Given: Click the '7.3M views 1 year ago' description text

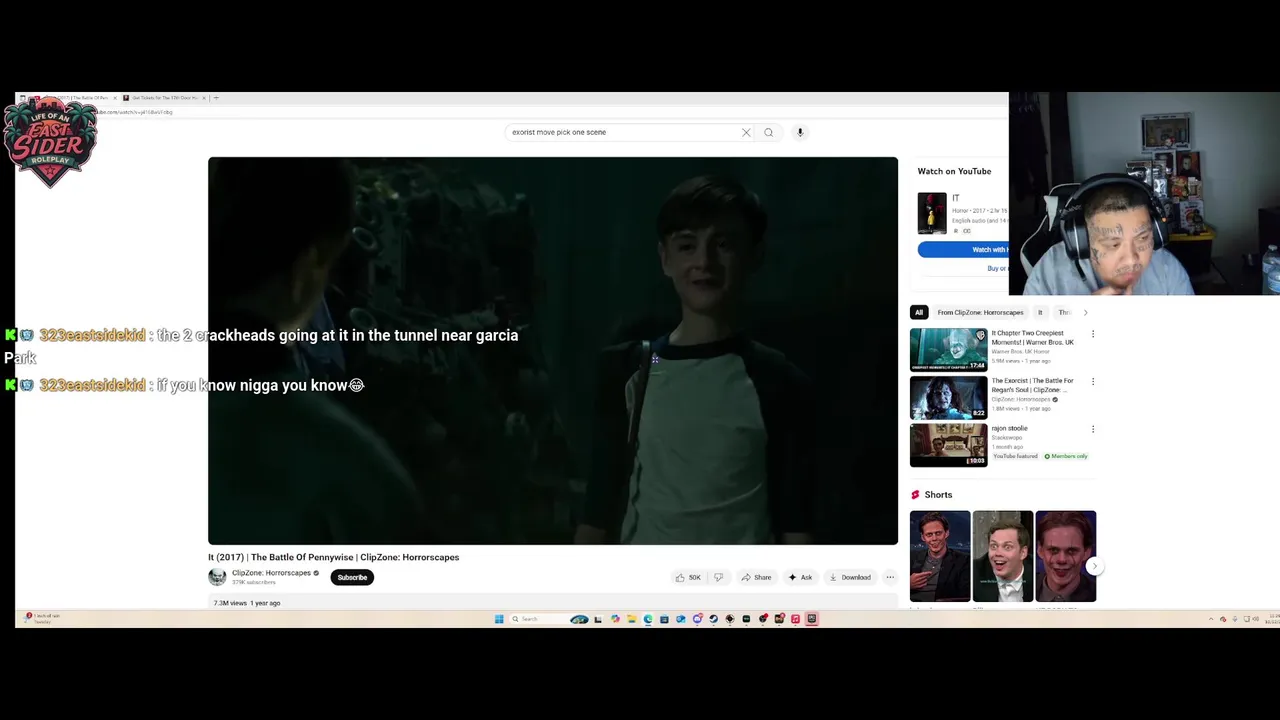Looking at the screenshot, I should click(247, 603).
